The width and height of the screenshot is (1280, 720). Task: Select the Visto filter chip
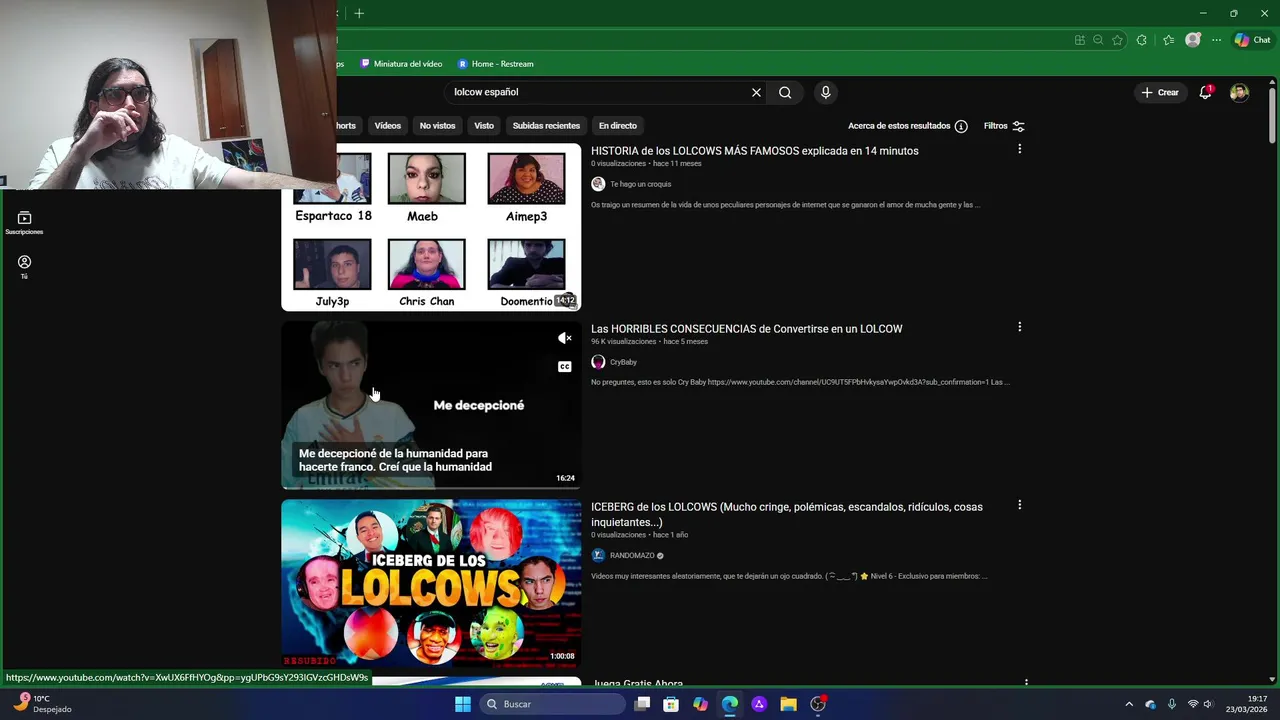(x=484, y=126)
